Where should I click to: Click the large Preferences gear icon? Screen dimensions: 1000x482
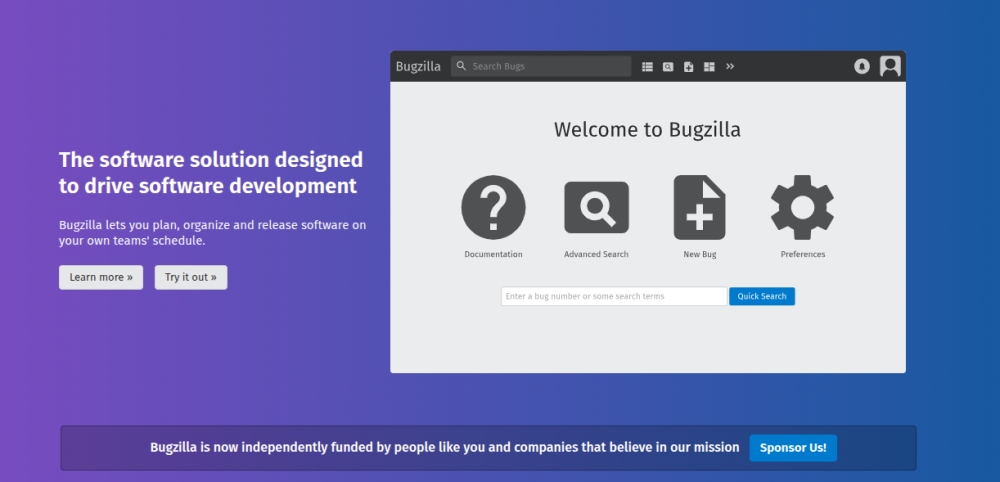[x=802, y=207]
